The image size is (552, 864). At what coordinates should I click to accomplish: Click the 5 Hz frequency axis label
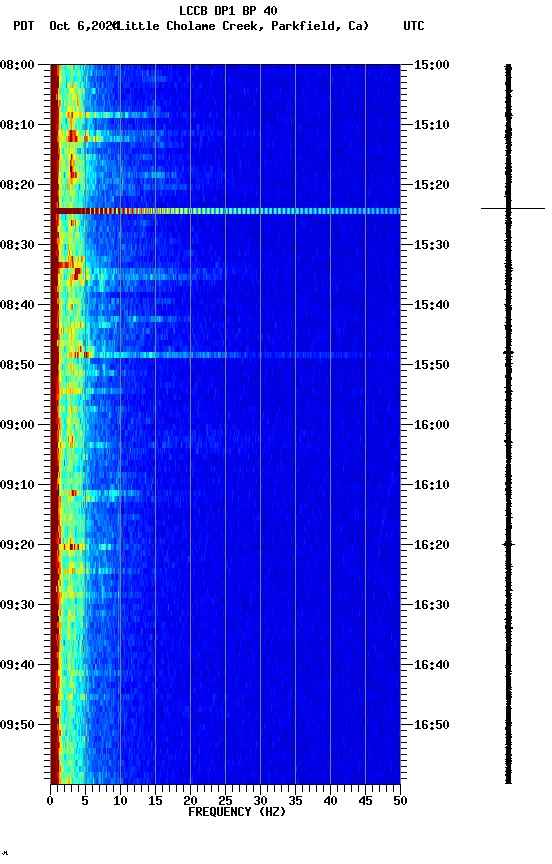(85, 801)
